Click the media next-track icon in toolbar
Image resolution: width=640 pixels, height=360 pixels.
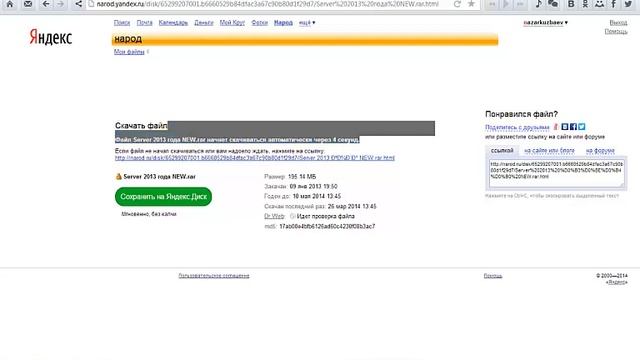pos(520,4)
